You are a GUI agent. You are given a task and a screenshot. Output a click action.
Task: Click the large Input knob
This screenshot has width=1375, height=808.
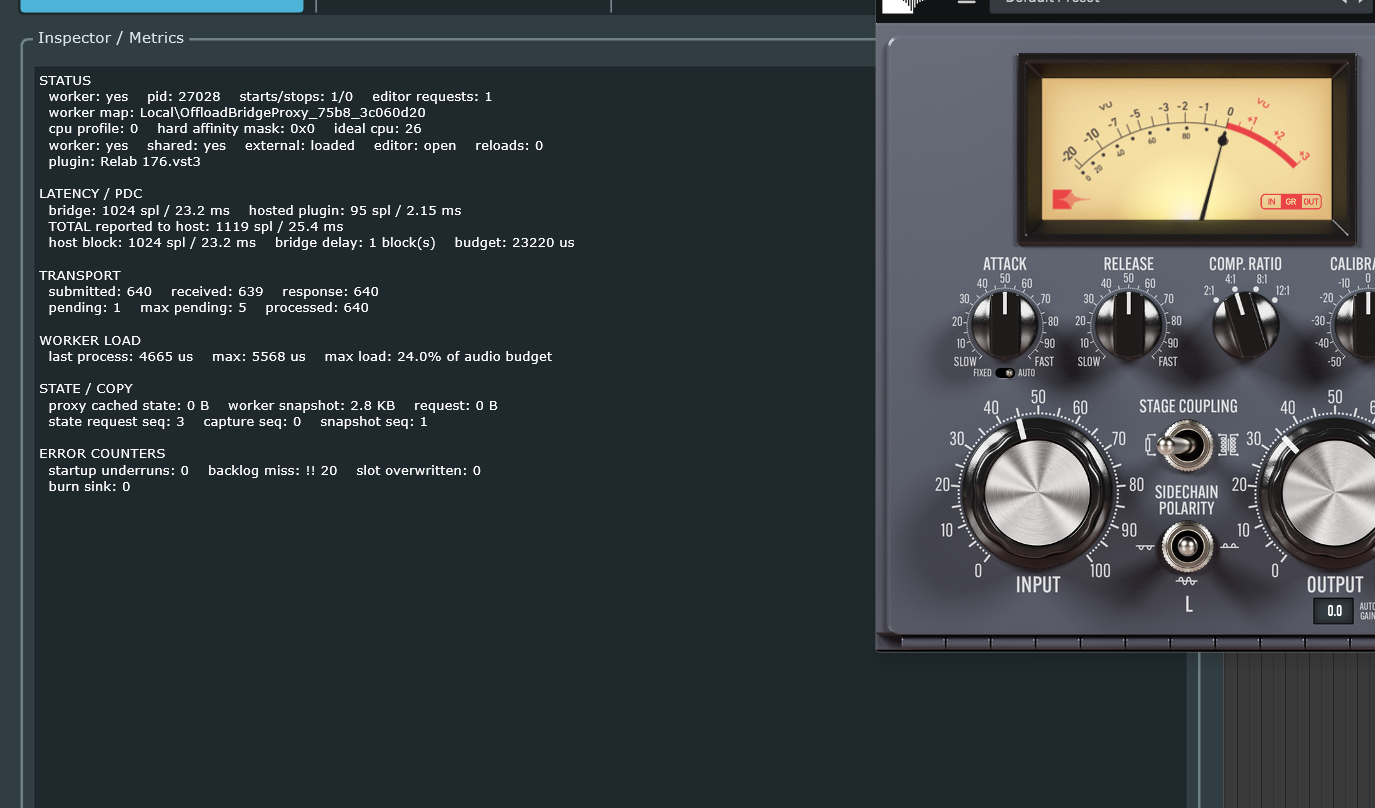1038,494
